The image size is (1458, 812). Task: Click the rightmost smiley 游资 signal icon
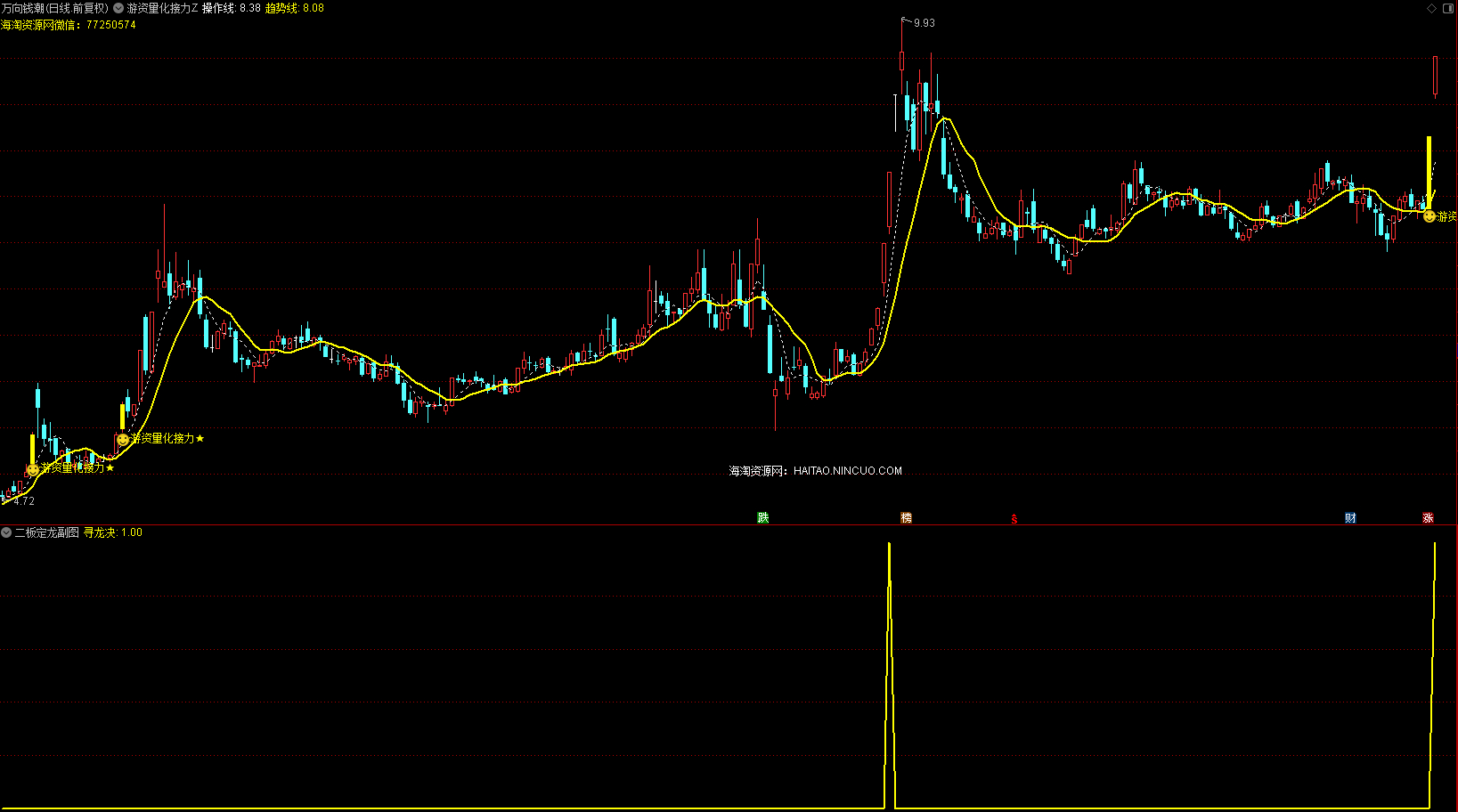tap(1429, 216)
